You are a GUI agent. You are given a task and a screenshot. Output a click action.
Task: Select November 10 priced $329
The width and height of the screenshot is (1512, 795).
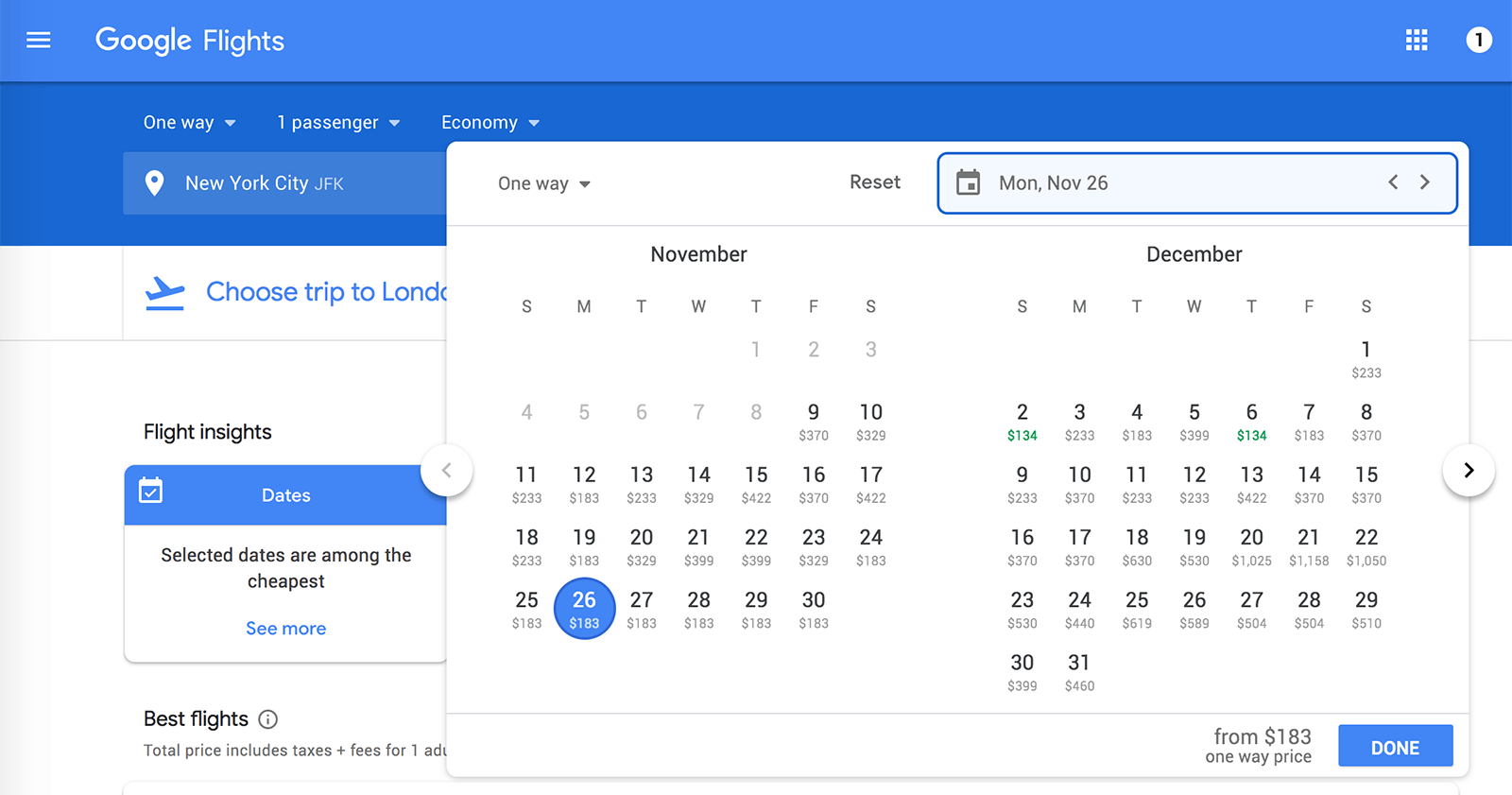tap(871, 422)
